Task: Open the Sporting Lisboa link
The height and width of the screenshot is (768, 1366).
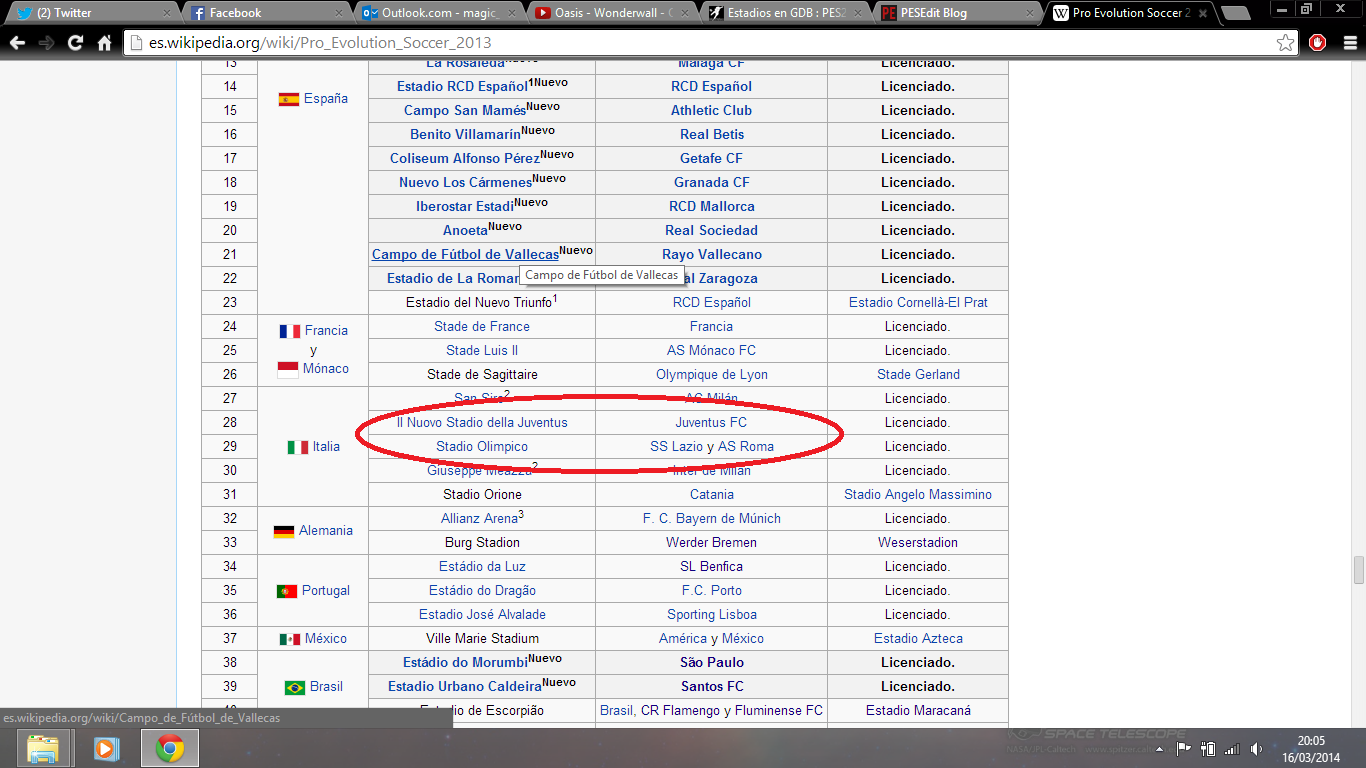Action: pyautogui.click(x=712, y=615)
